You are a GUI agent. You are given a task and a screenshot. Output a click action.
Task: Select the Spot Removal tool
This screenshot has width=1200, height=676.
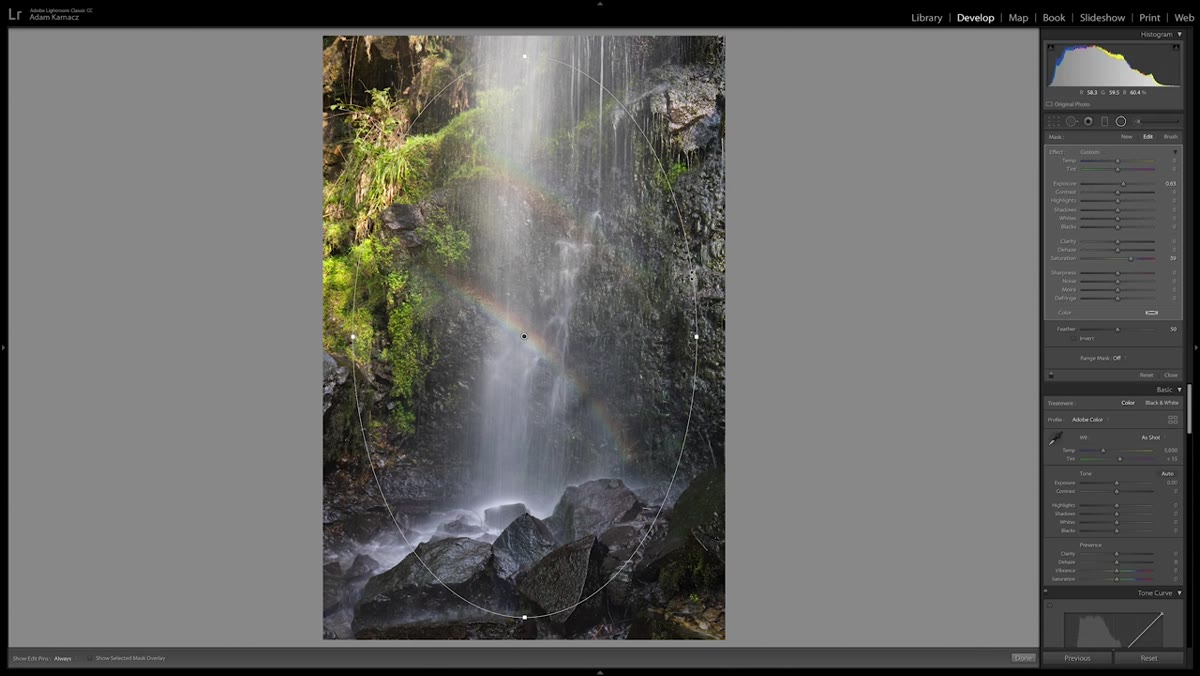pyautogui.click(x=1071, y=121)
